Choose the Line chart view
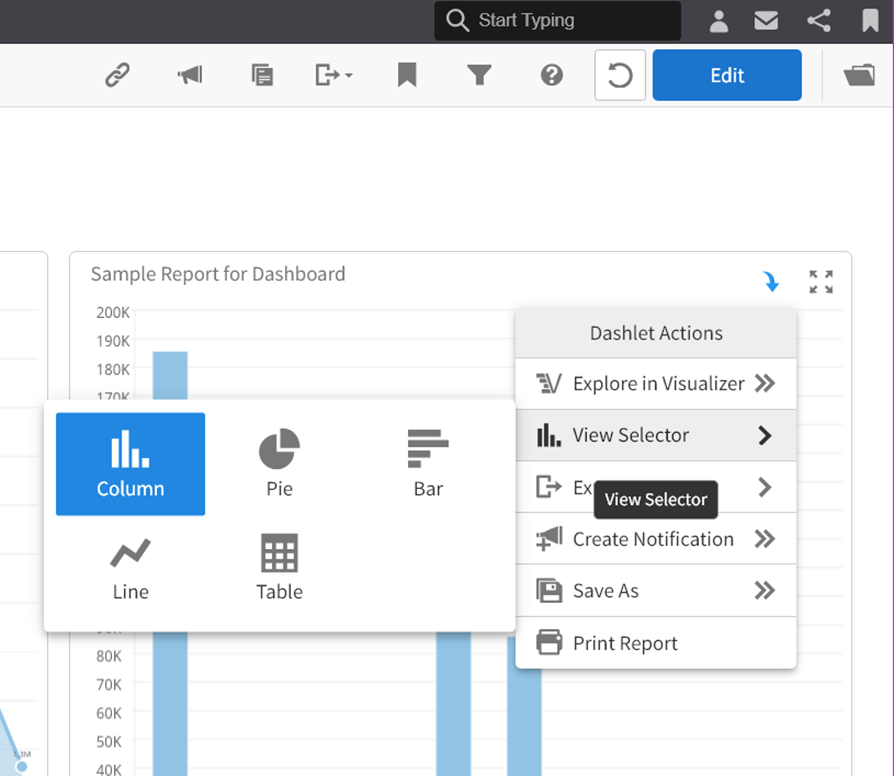This screenshot has width=894, height=776. click(130, 567)
